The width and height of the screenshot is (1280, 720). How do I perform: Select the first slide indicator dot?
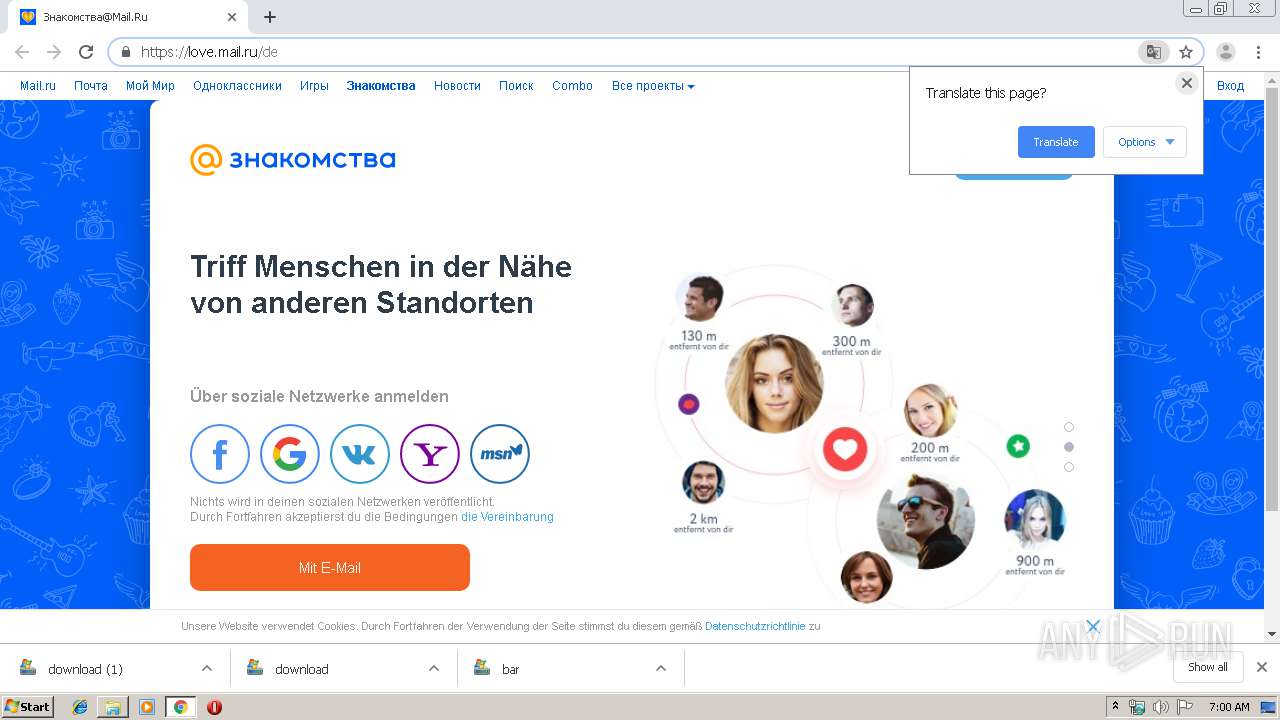[x=1069, y=427]
